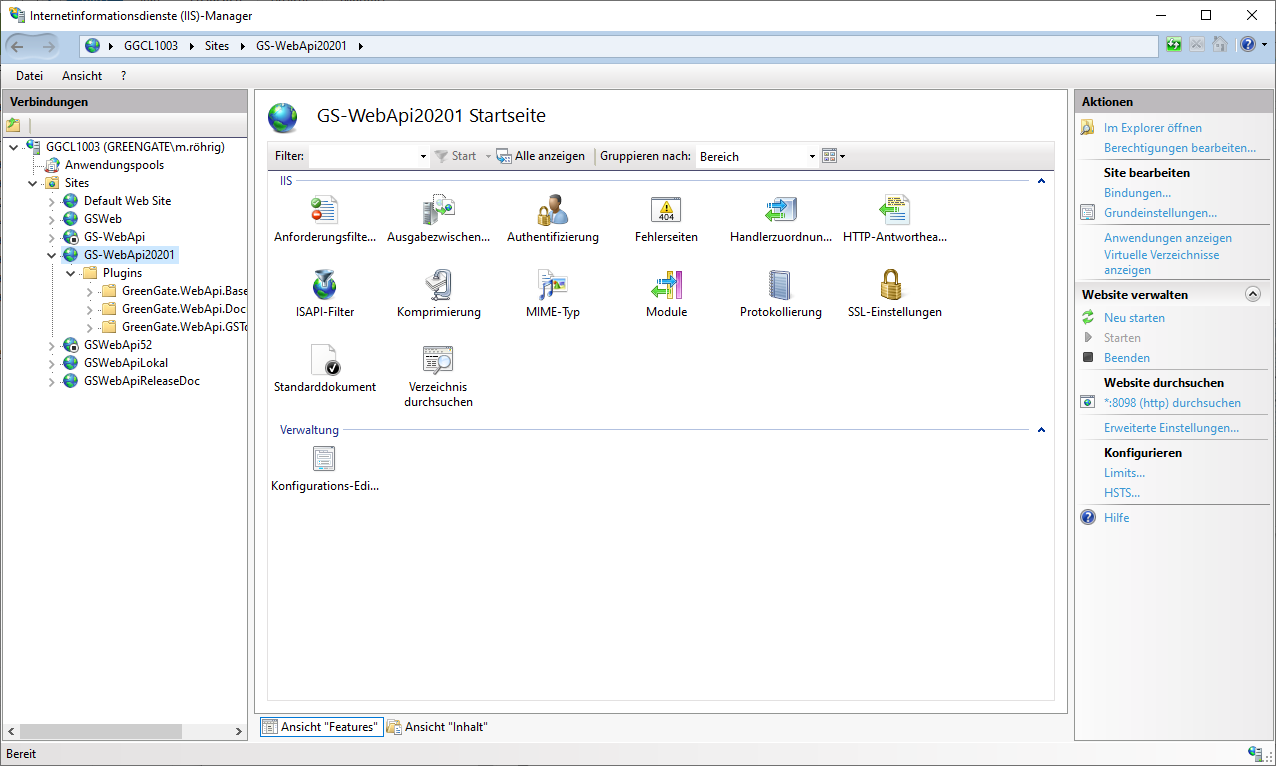The height and width of the screenshot is (766, 1276).
Task: Click the status bar network icon
Action: click(1255, 754)
